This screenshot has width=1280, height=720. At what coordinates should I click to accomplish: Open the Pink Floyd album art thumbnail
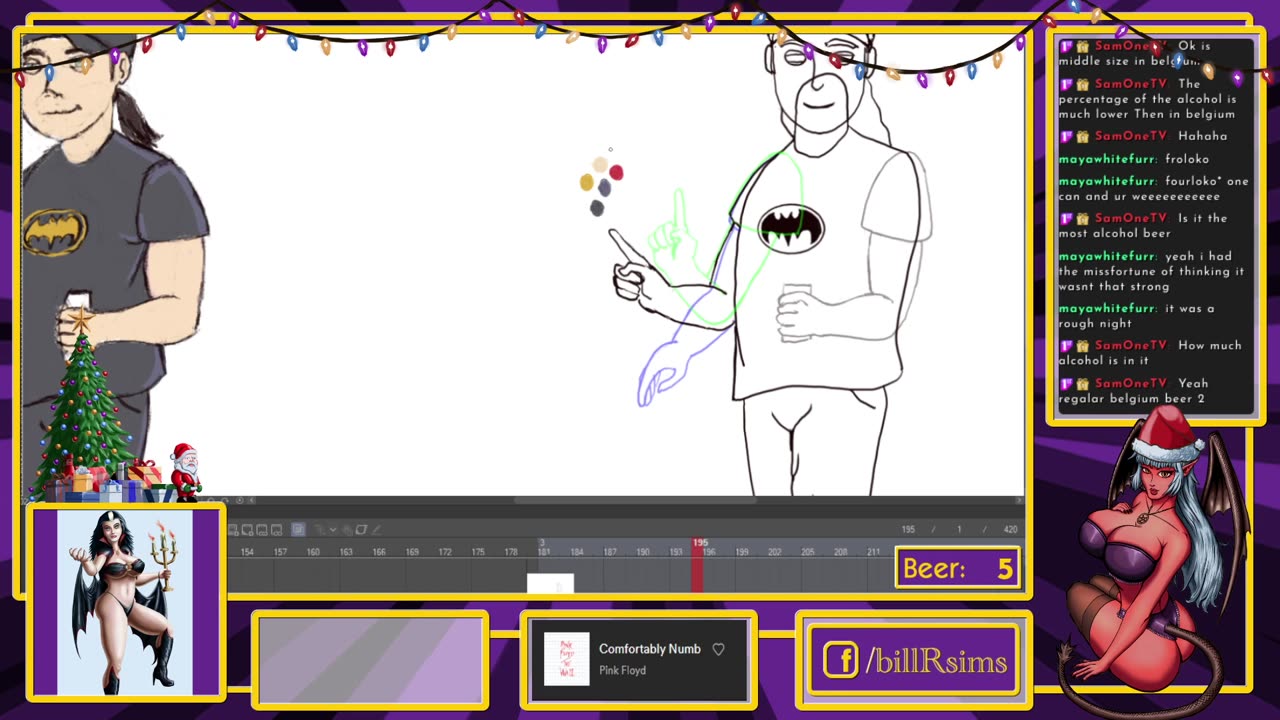click(x=566, y=659)
